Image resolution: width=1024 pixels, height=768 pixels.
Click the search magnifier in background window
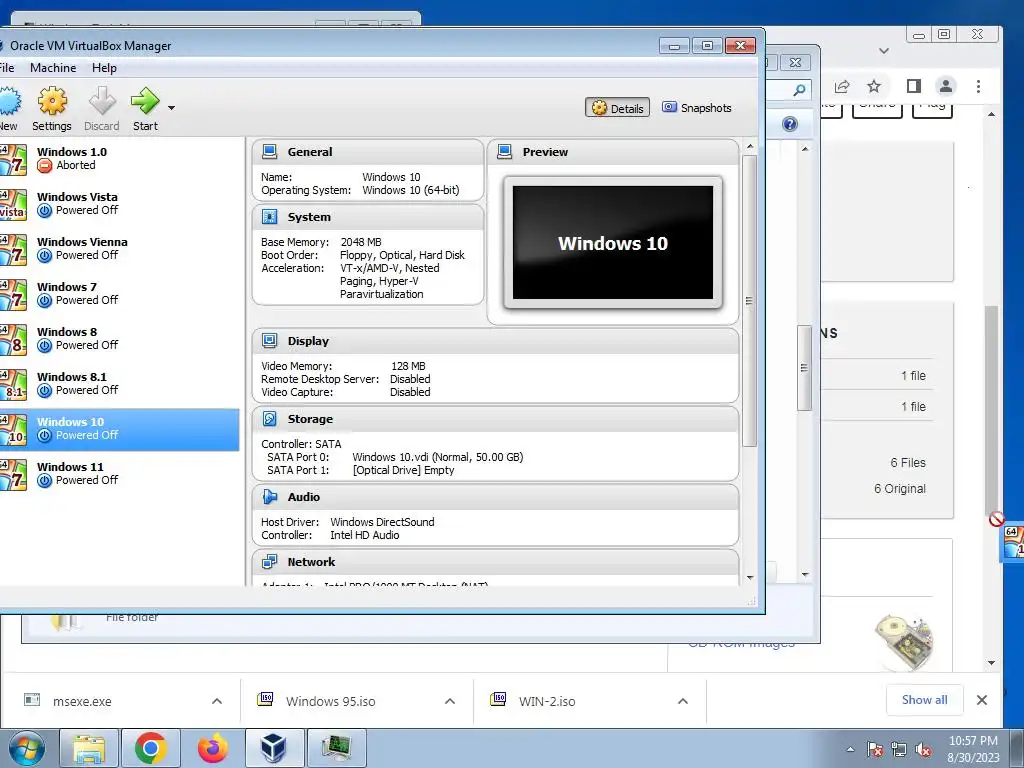799,90
